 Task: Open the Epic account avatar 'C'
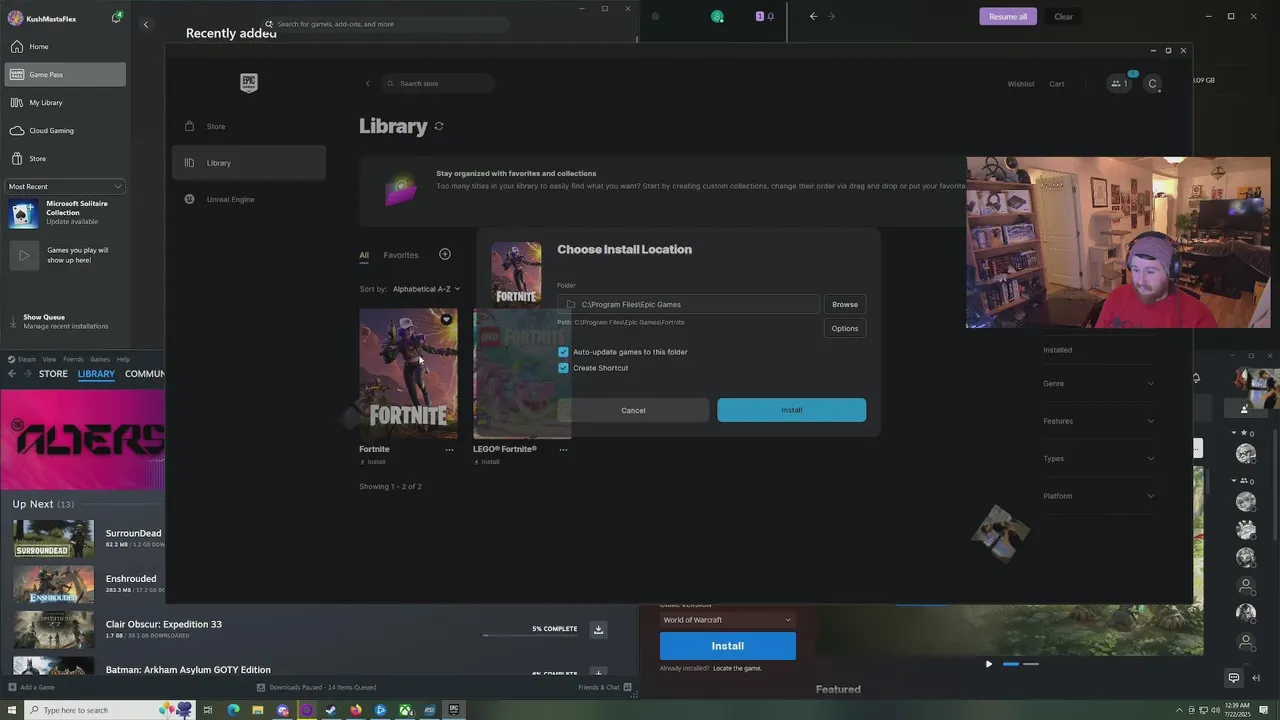click(x=1152, y=84)
